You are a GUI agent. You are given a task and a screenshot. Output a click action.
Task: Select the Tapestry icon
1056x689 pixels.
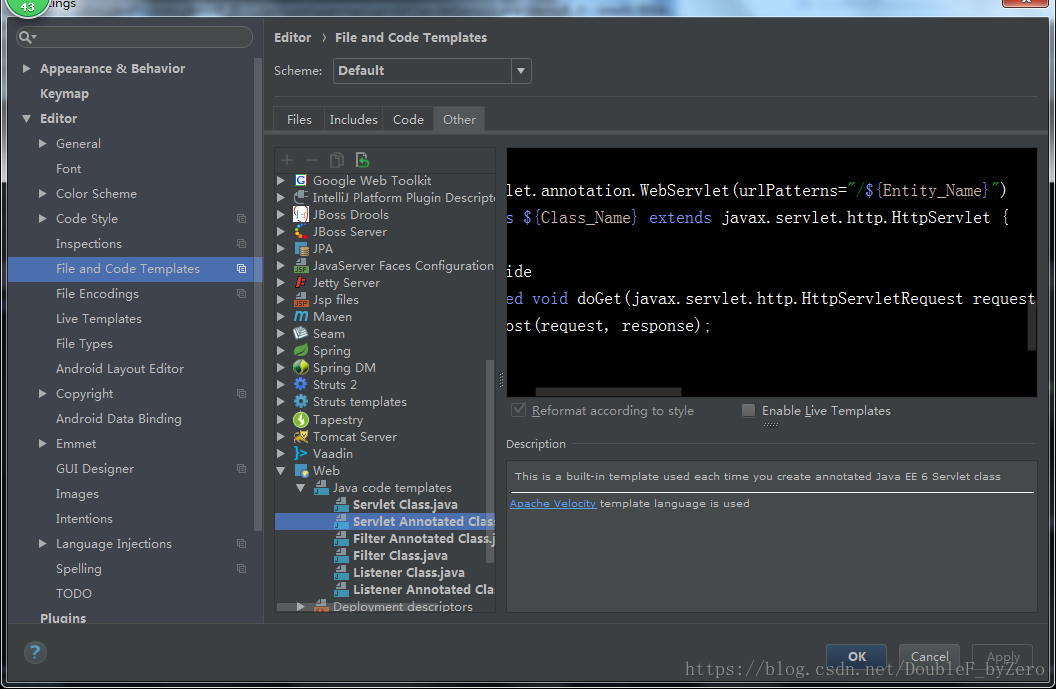[301, 420]
